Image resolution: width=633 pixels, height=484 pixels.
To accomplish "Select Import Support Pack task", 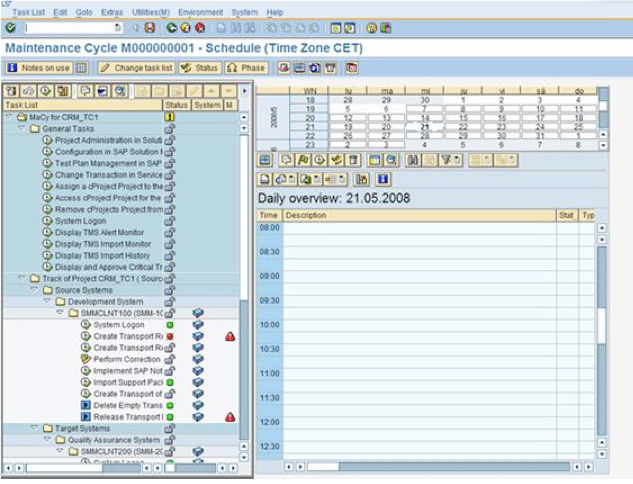I will [x=128, y=382].
